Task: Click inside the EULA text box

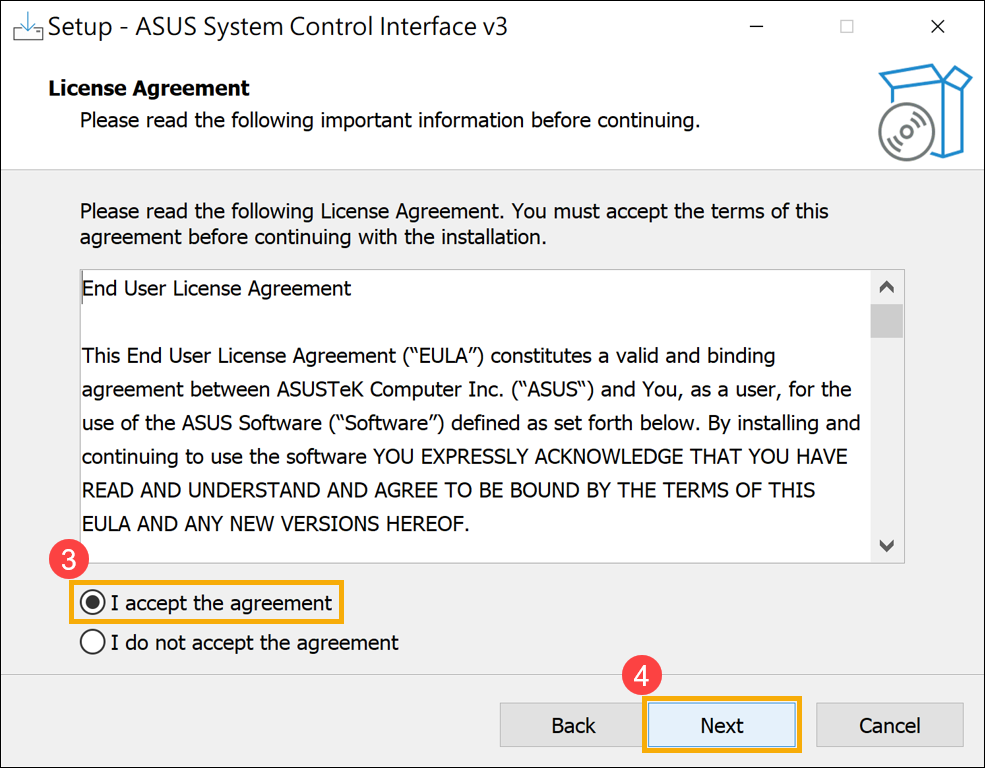Action: click(x=470, y=440)
